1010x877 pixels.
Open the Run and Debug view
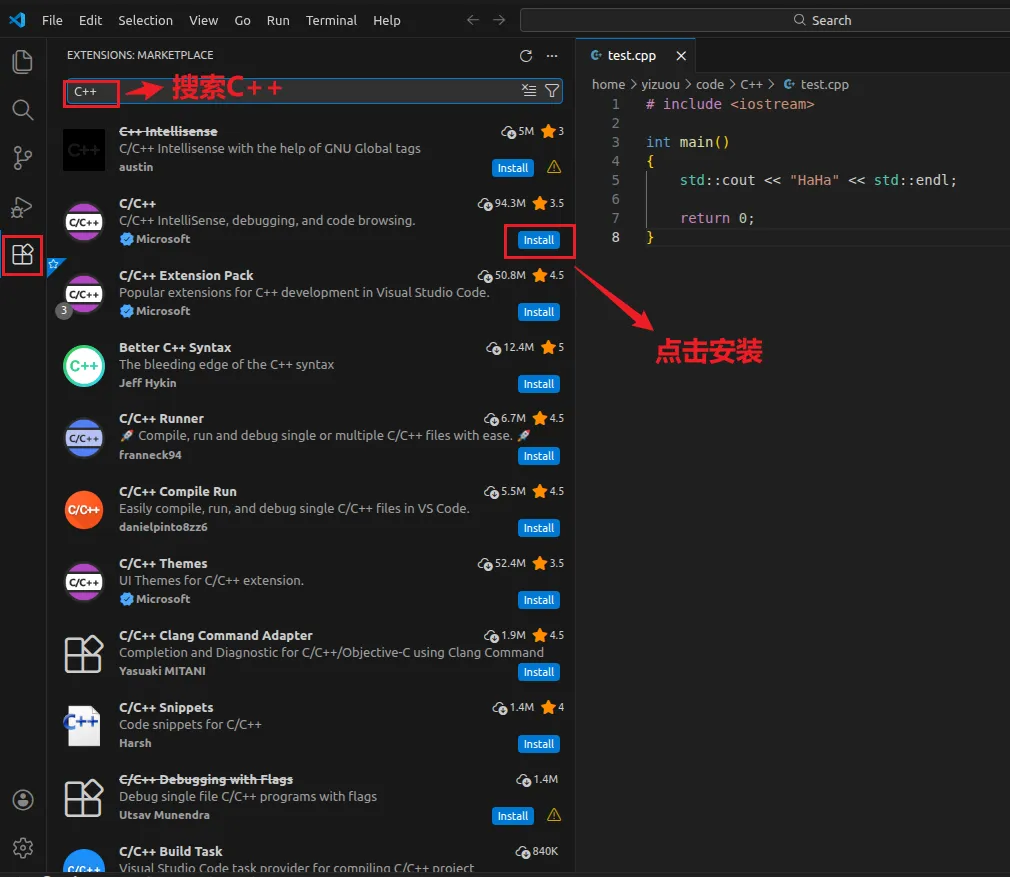click(x=23, y=207)
